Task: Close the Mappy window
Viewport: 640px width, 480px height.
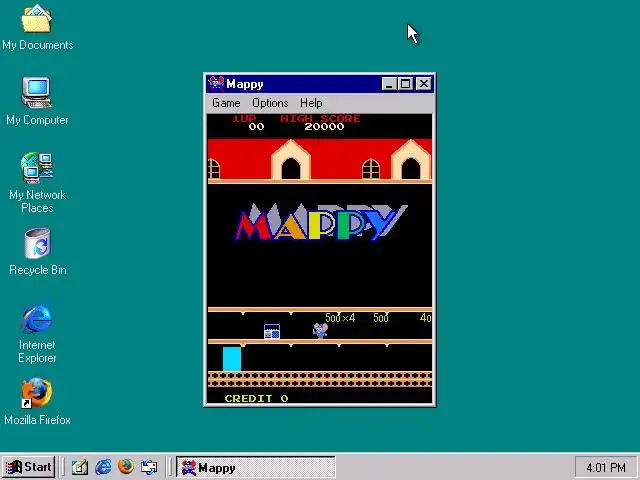Action: pos(424,84)
